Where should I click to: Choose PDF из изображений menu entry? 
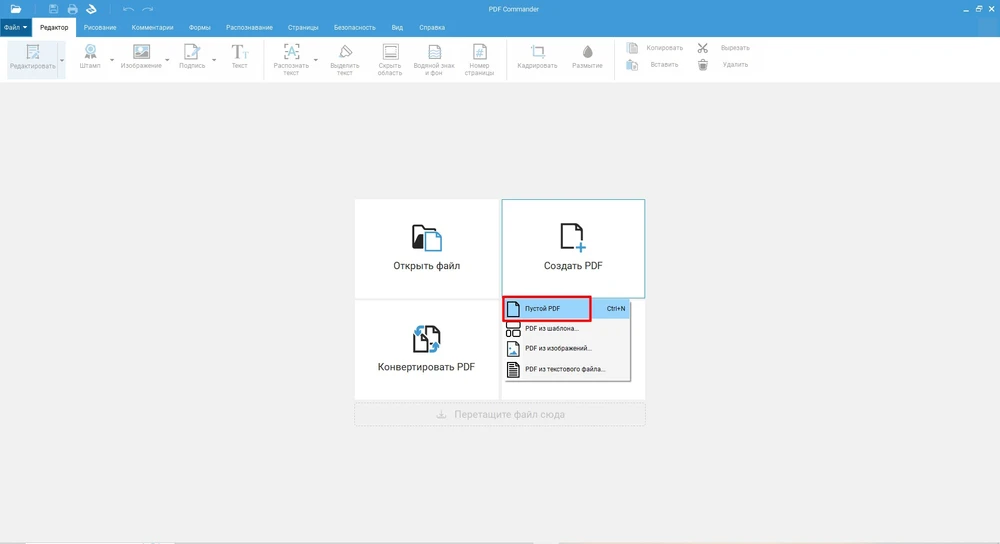[x=558, y=349]
